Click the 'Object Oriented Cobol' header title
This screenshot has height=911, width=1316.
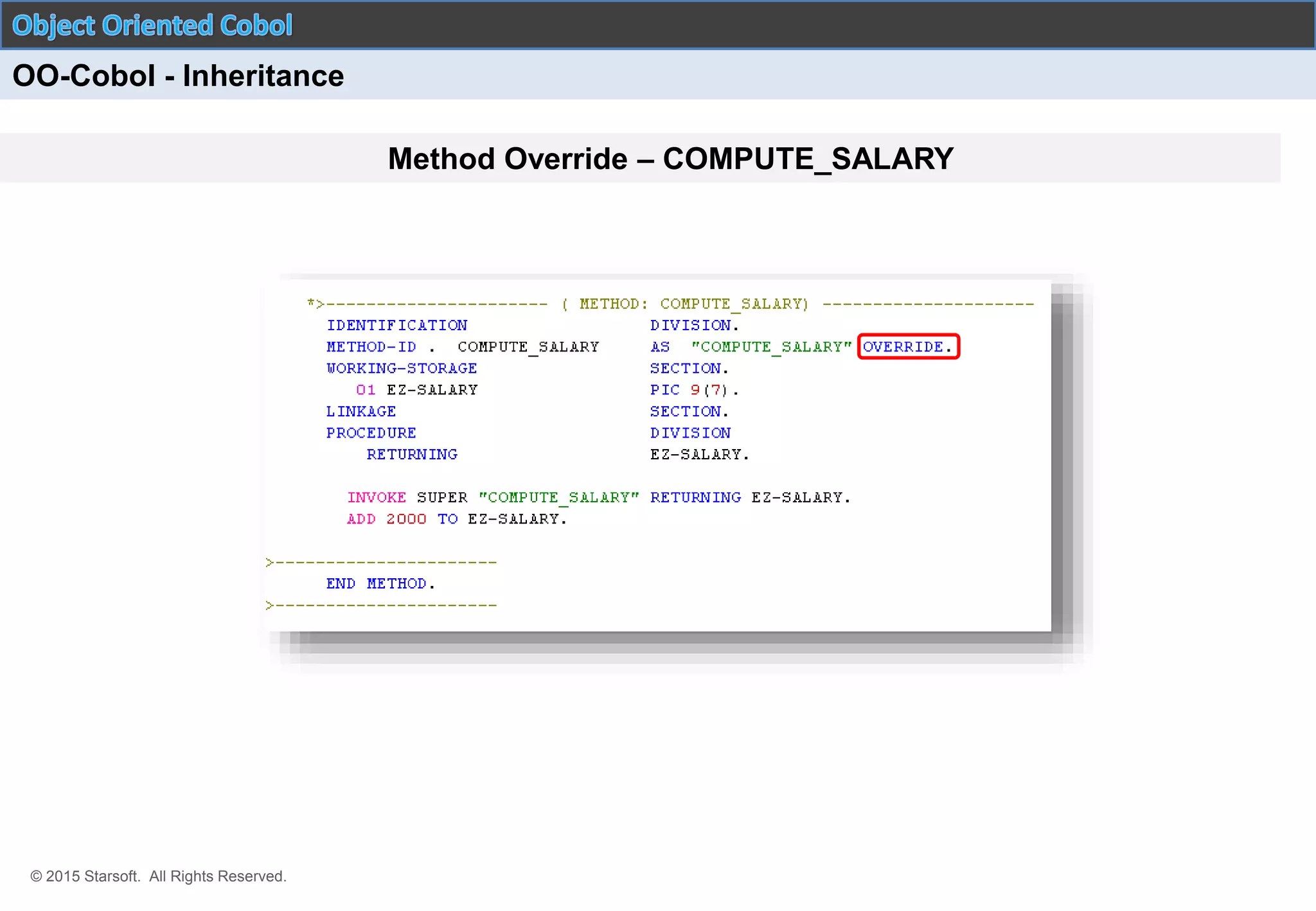click(152, 26)
